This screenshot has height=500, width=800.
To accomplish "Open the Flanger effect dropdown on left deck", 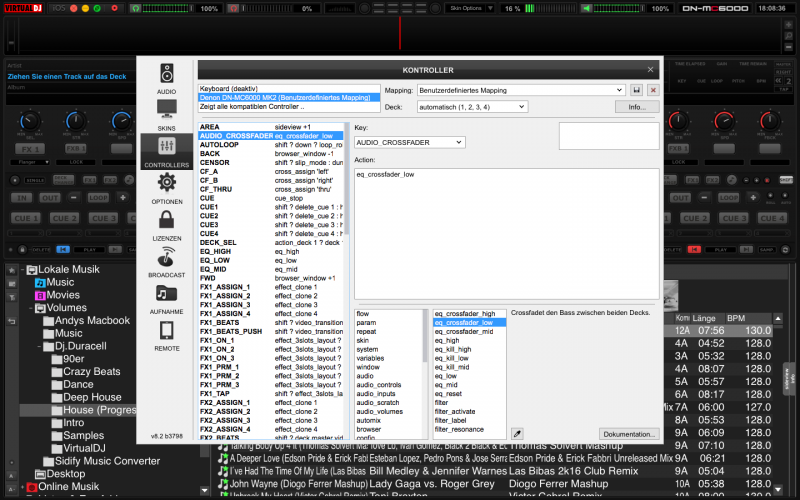I will 30,162.
